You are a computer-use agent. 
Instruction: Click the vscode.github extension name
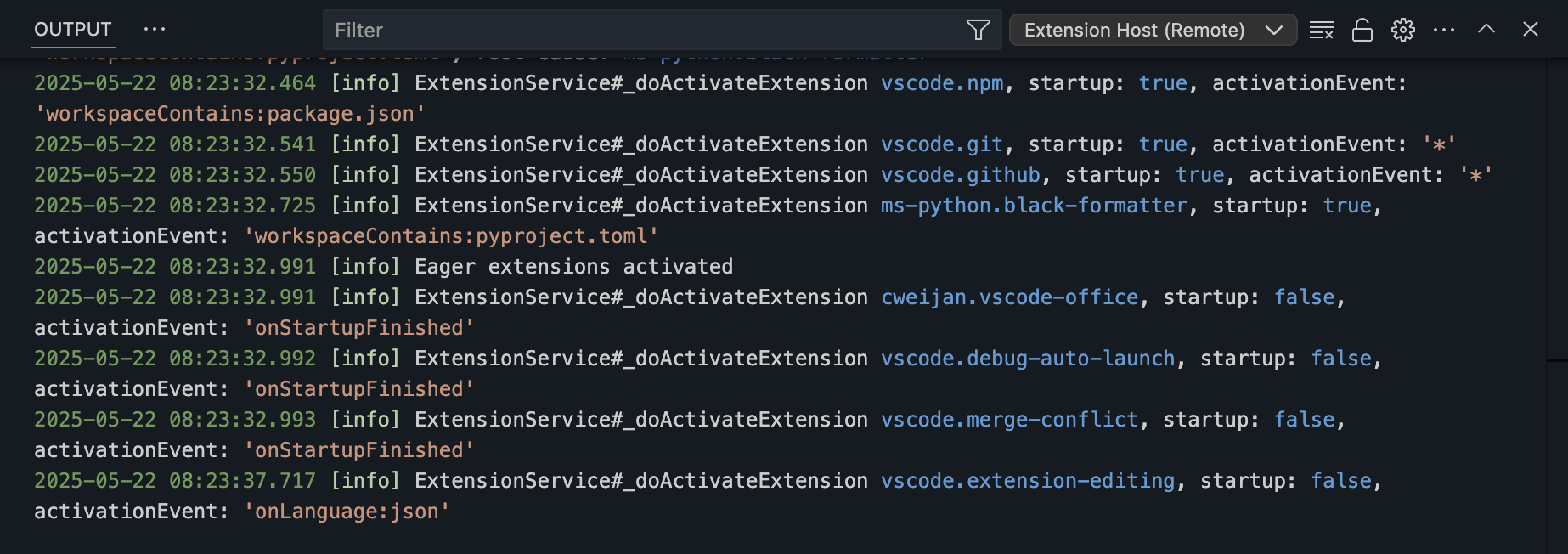click(x=960, y=175)
